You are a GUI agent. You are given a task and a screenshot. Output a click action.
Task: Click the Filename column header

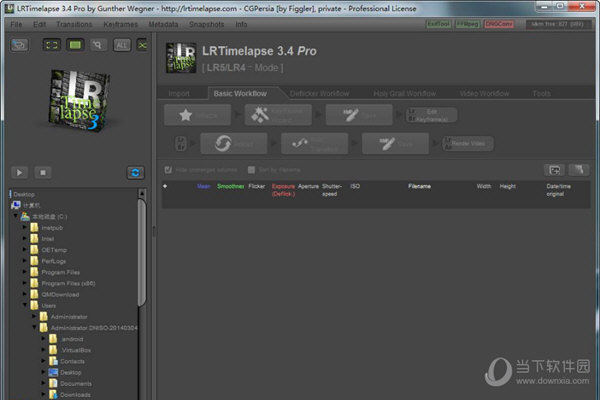(419, 186)
